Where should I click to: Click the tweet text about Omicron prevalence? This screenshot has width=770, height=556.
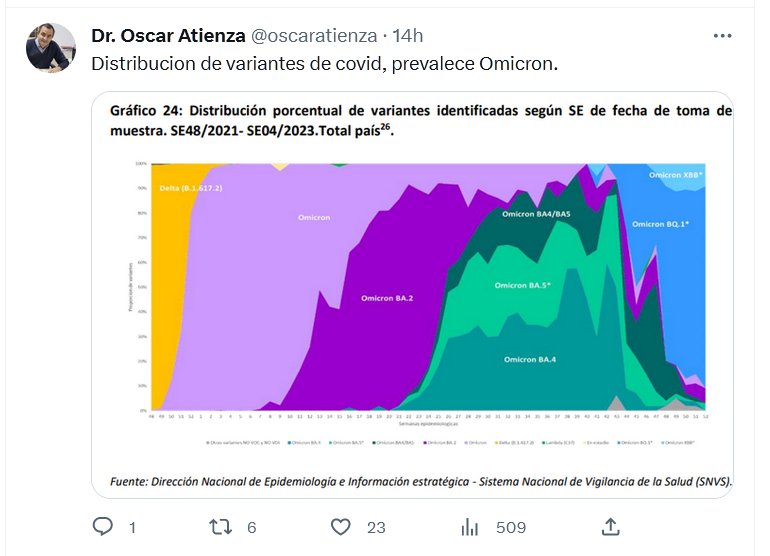(324, 63)
